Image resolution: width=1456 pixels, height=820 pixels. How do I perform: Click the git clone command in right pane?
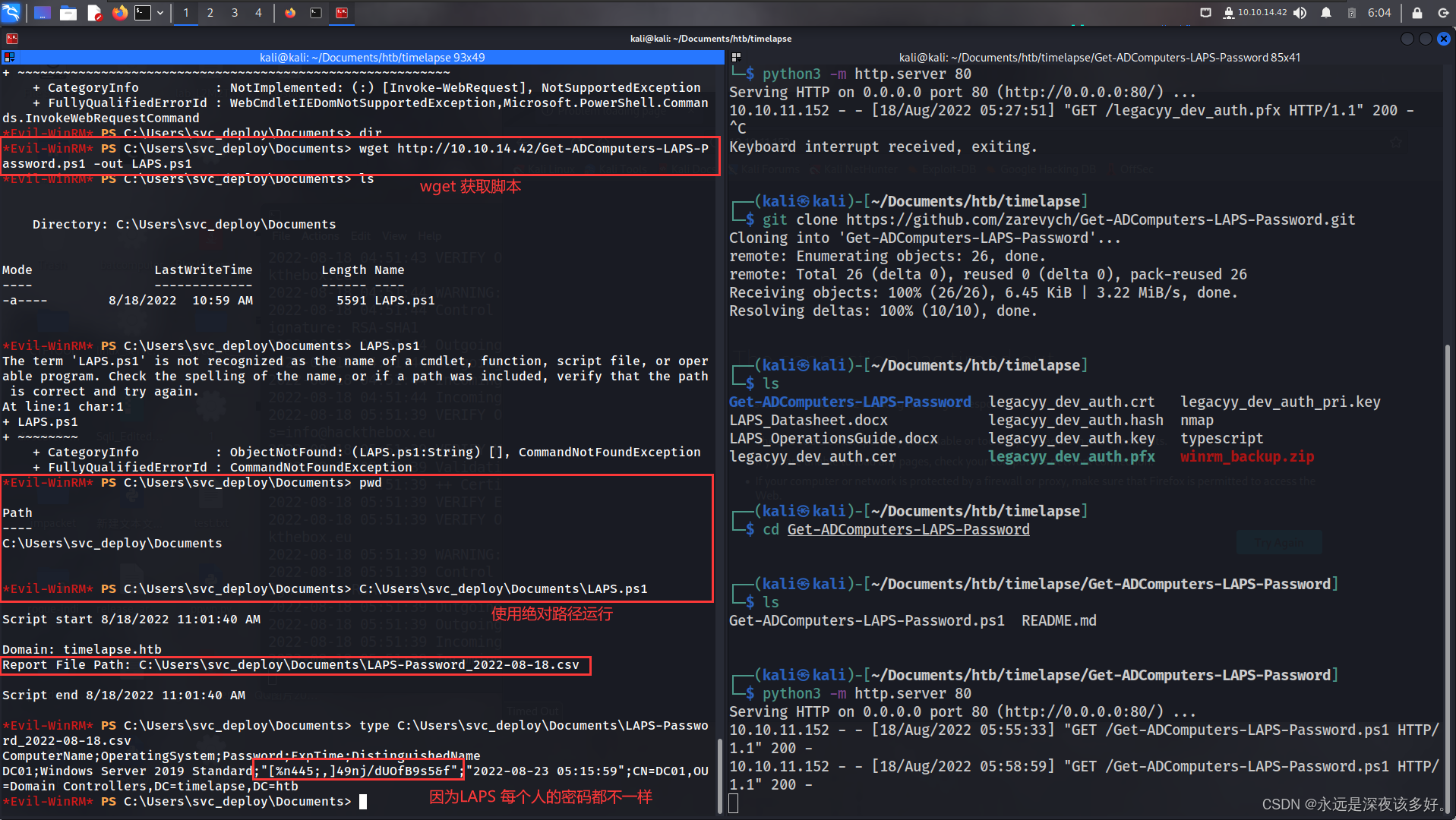click(x=1059, y=220)
